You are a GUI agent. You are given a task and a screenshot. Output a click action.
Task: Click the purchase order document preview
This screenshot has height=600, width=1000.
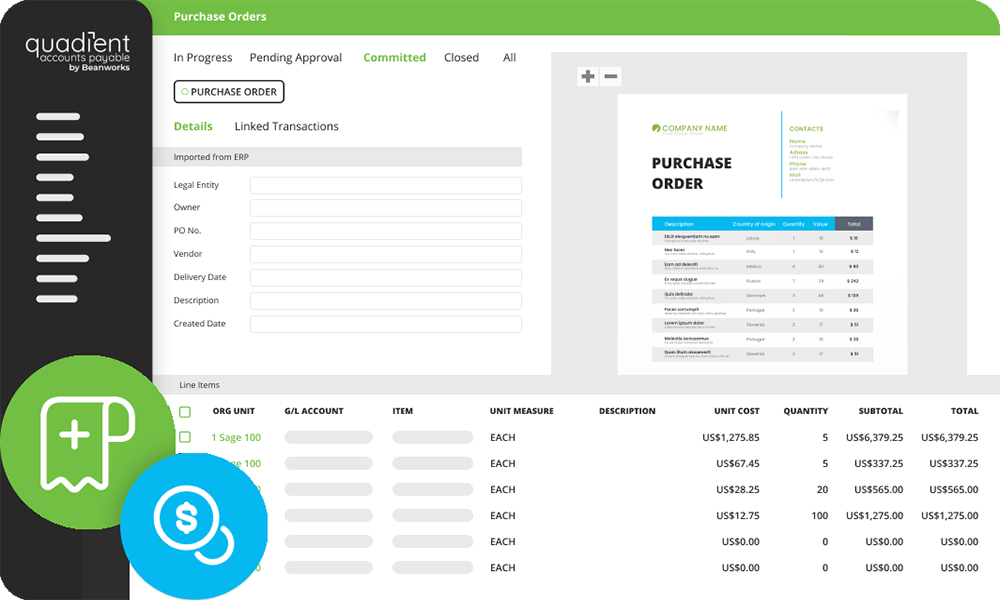pyautogui.click(x=762, y=234)
